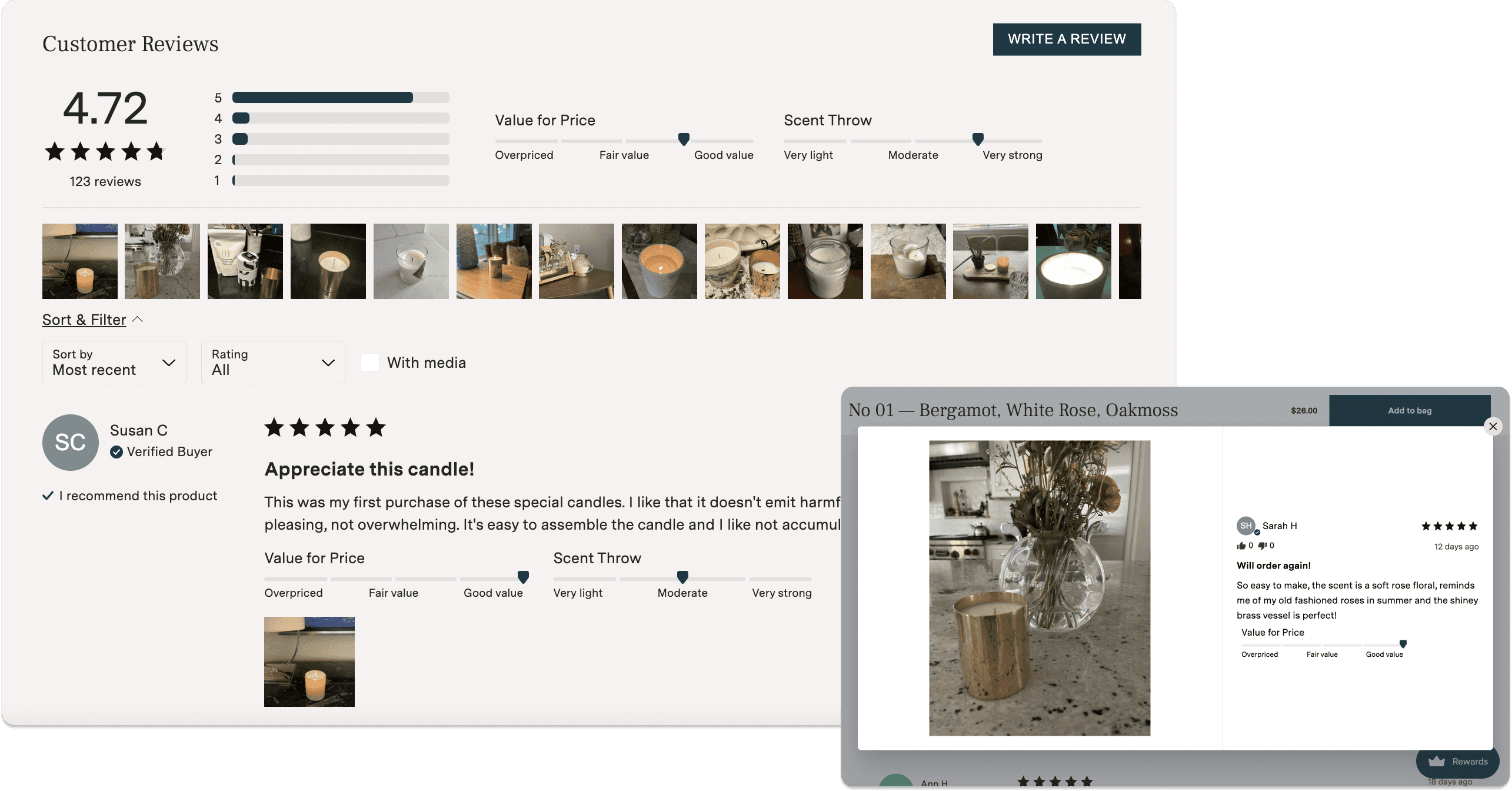The height and width of the screenshot is (791, 1512).
Task: Open gallery photo of candle on wooden table
Action: 494,261
